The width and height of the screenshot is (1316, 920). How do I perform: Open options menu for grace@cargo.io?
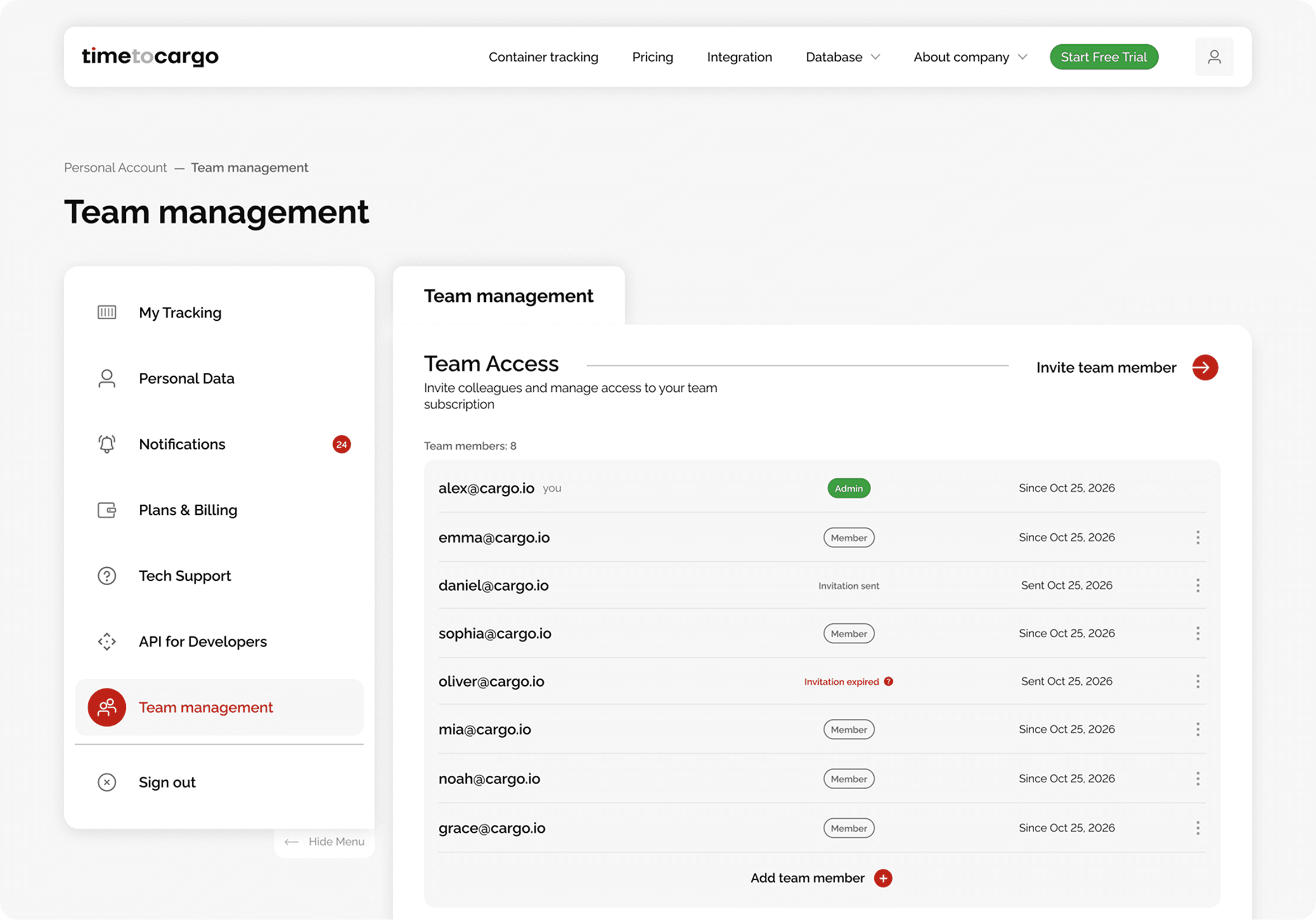1197,828
